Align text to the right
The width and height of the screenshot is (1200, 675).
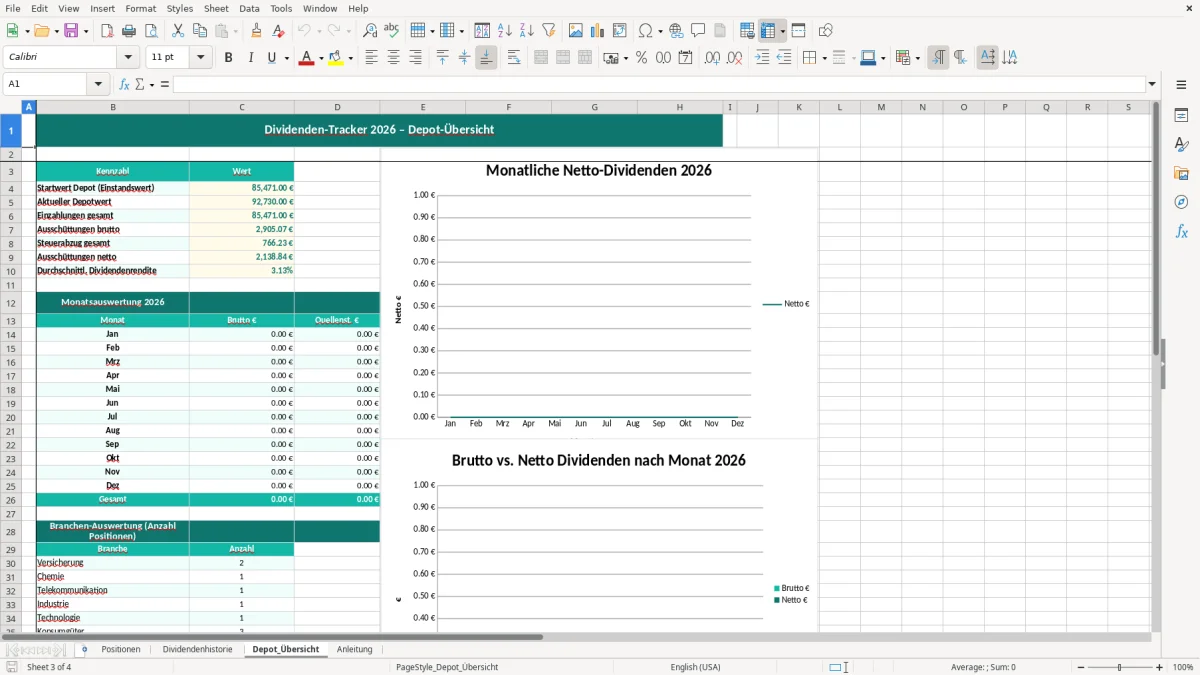[x=415, y=58]
